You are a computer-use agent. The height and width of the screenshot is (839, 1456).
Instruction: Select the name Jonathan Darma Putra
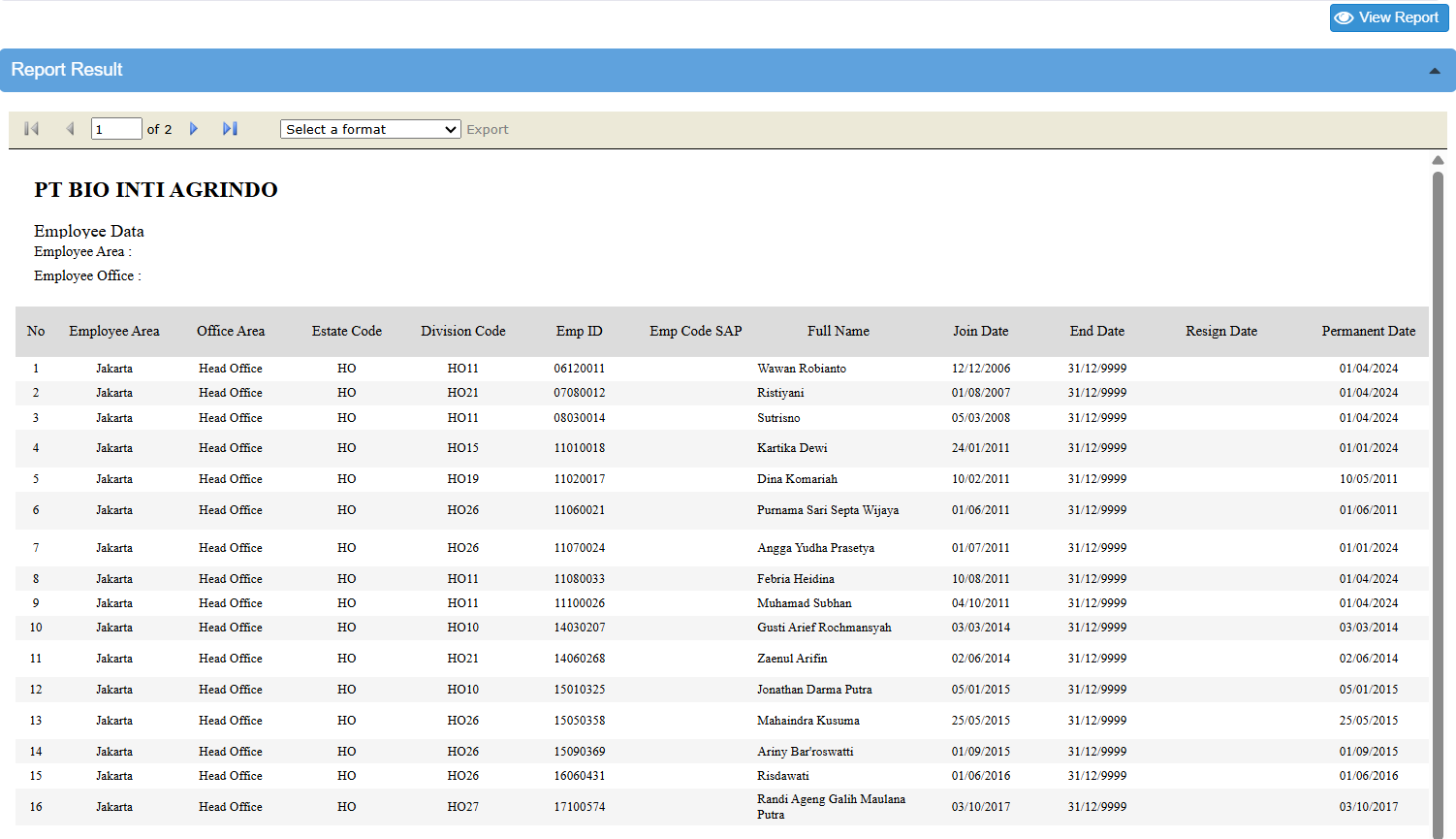(814, 690)
